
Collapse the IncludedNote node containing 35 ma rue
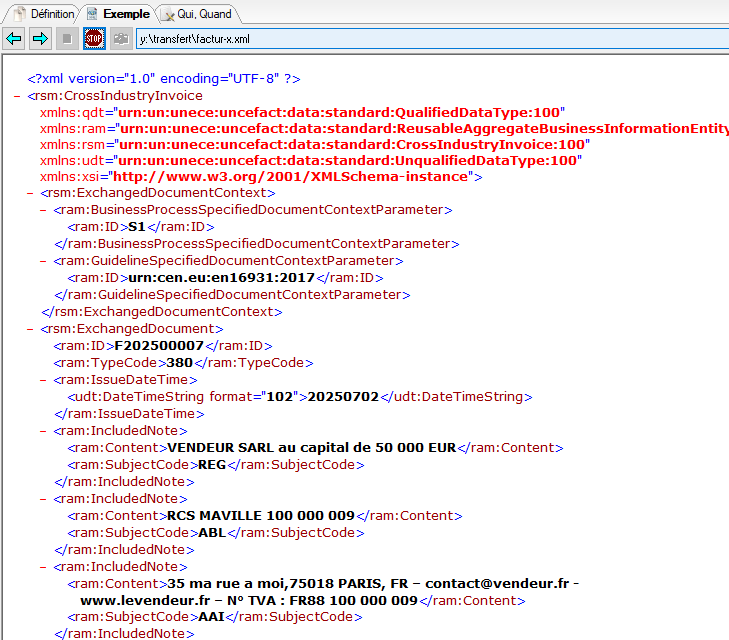43,567
